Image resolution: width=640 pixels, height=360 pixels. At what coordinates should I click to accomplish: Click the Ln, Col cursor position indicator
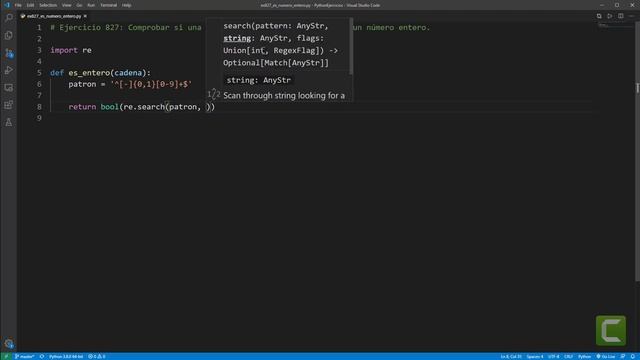[x=511, y=356]
